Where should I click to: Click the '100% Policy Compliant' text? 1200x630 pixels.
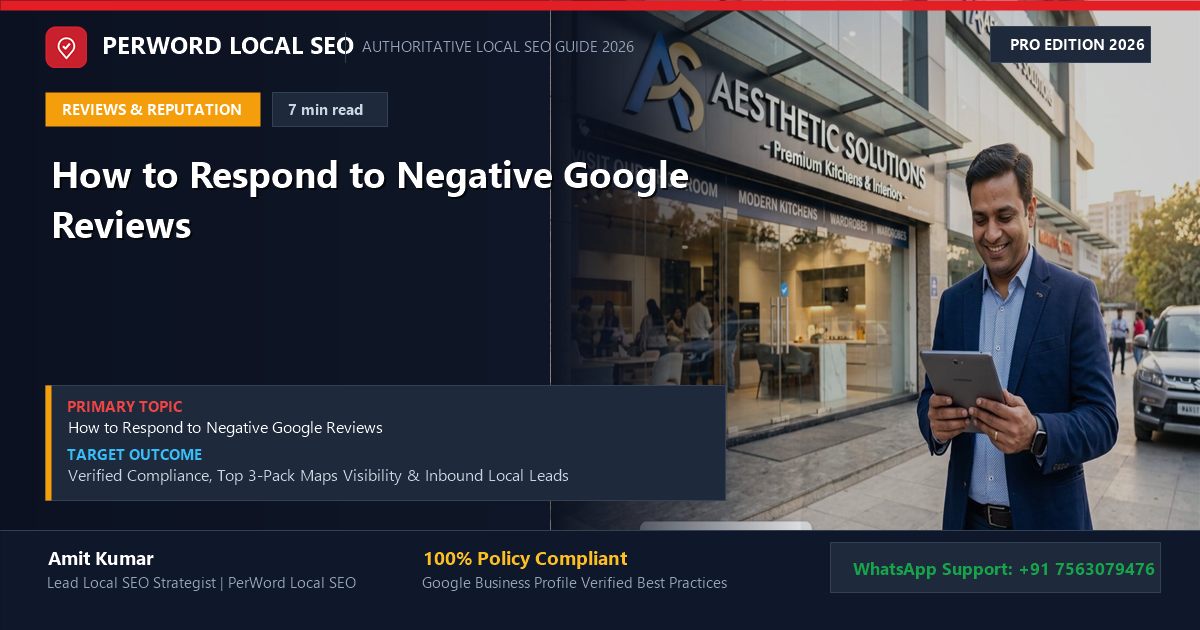click(x=525, y=559)
